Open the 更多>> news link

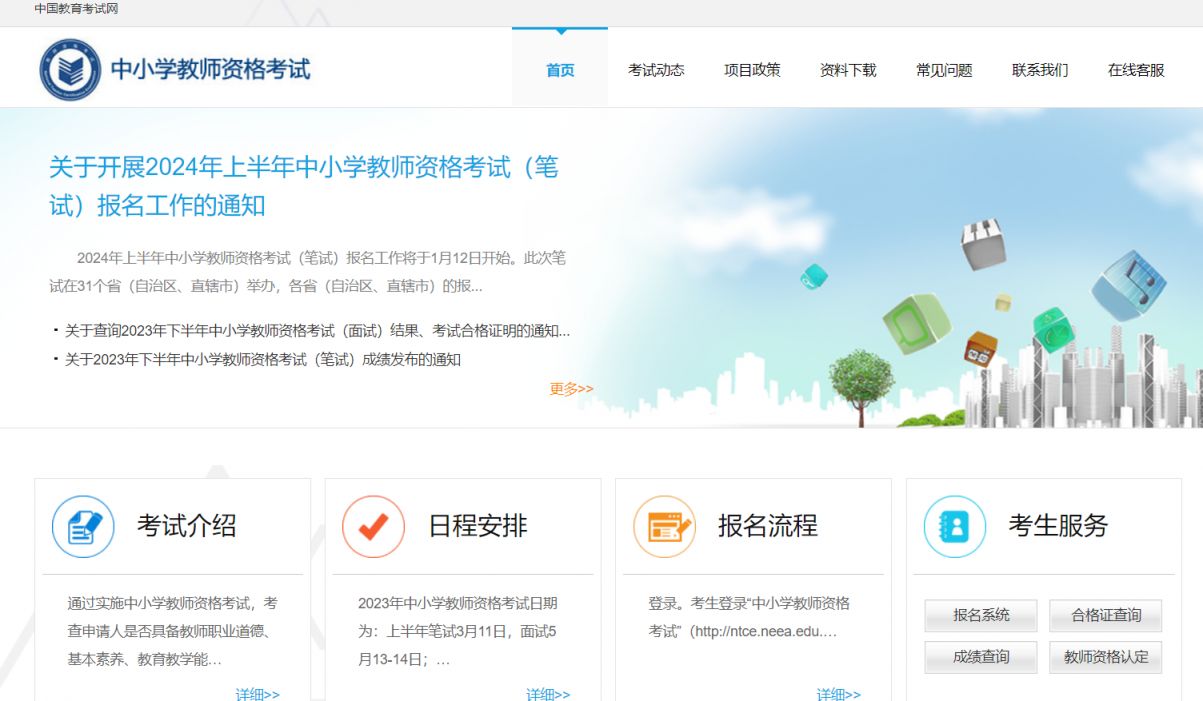(x=570, y=390)
